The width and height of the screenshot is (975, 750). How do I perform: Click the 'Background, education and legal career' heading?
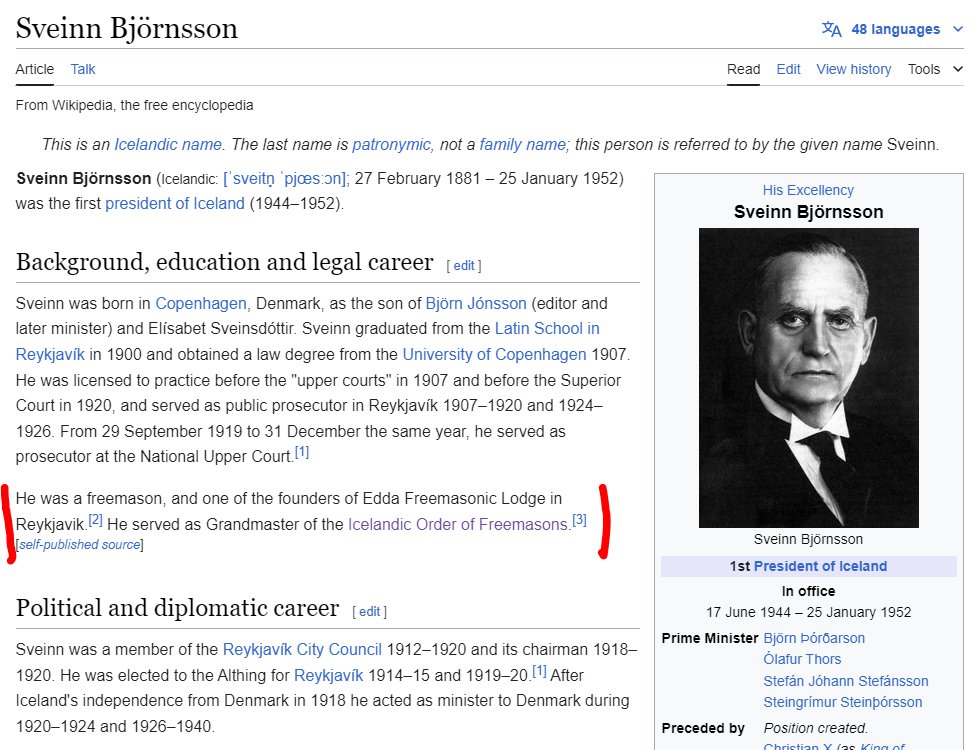coord(224,262)
